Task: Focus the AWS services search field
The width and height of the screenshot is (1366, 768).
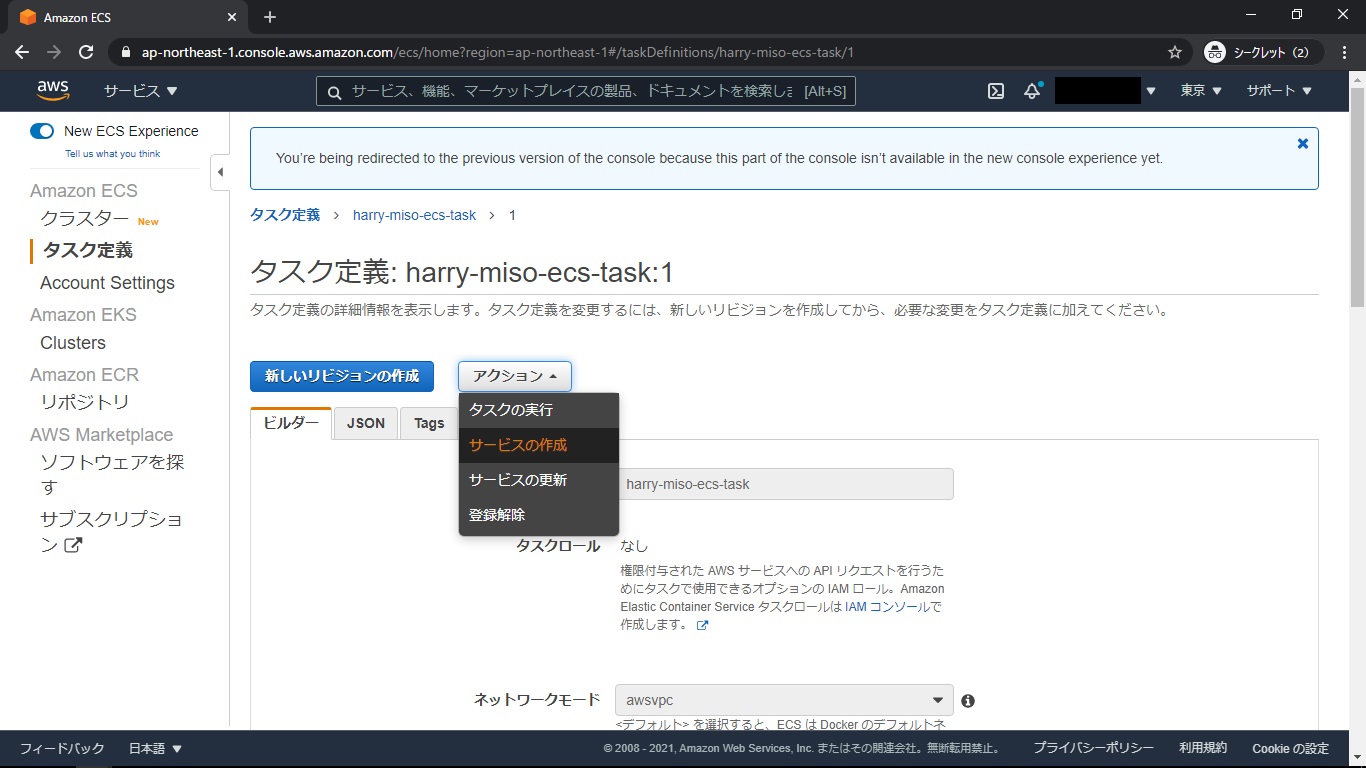Action: [x=585, y=91]
